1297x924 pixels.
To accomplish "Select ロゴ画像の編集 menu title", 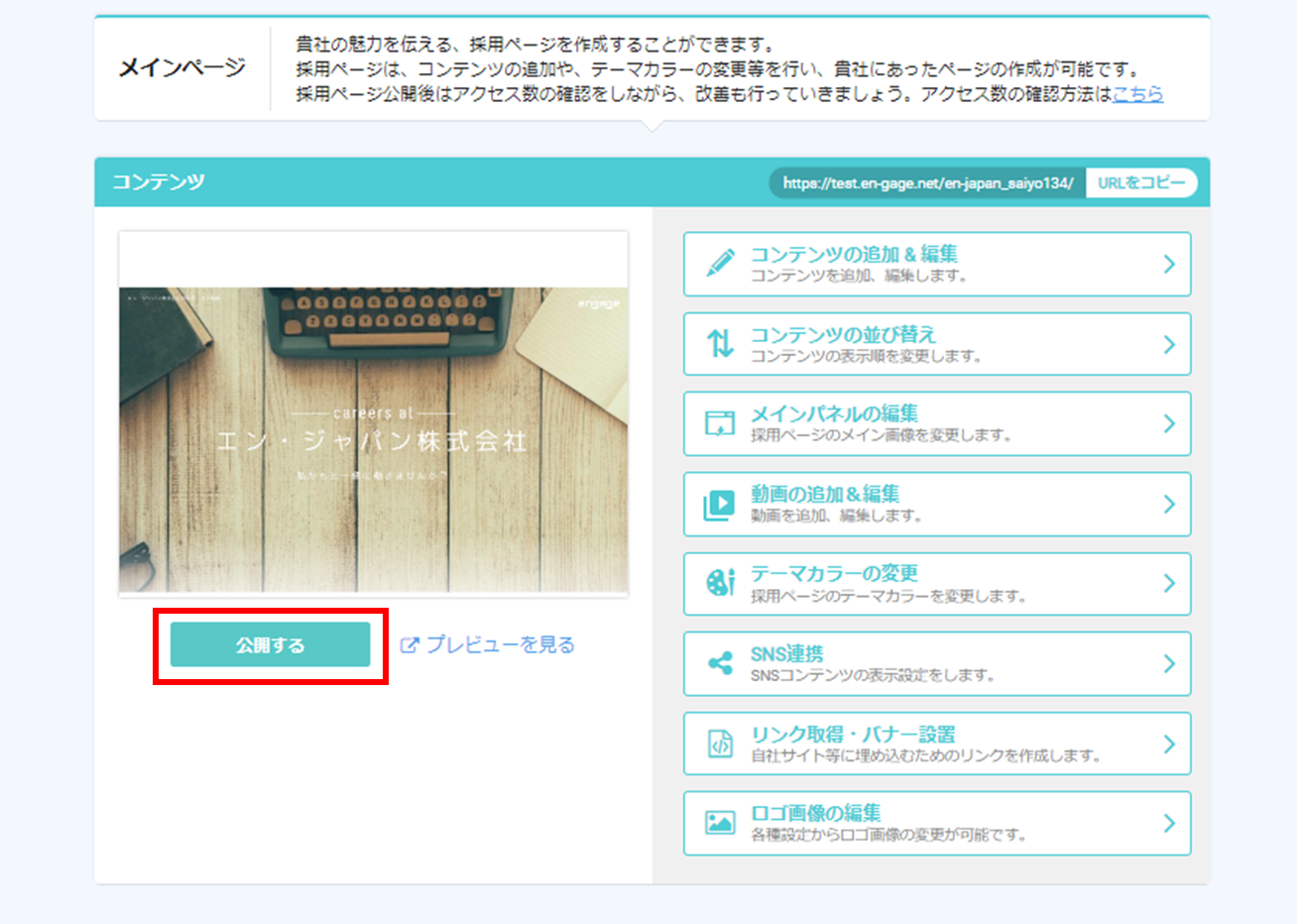I will (x=816, y=813).
